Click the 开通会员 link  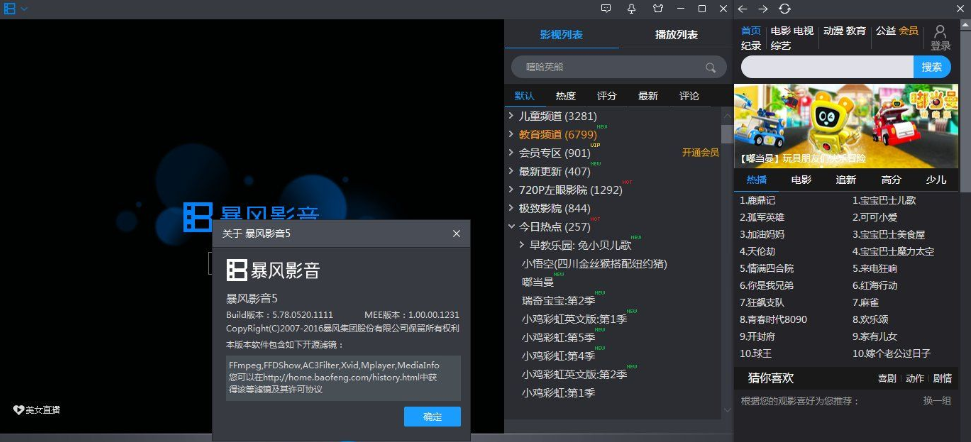(x=700, y=152)
